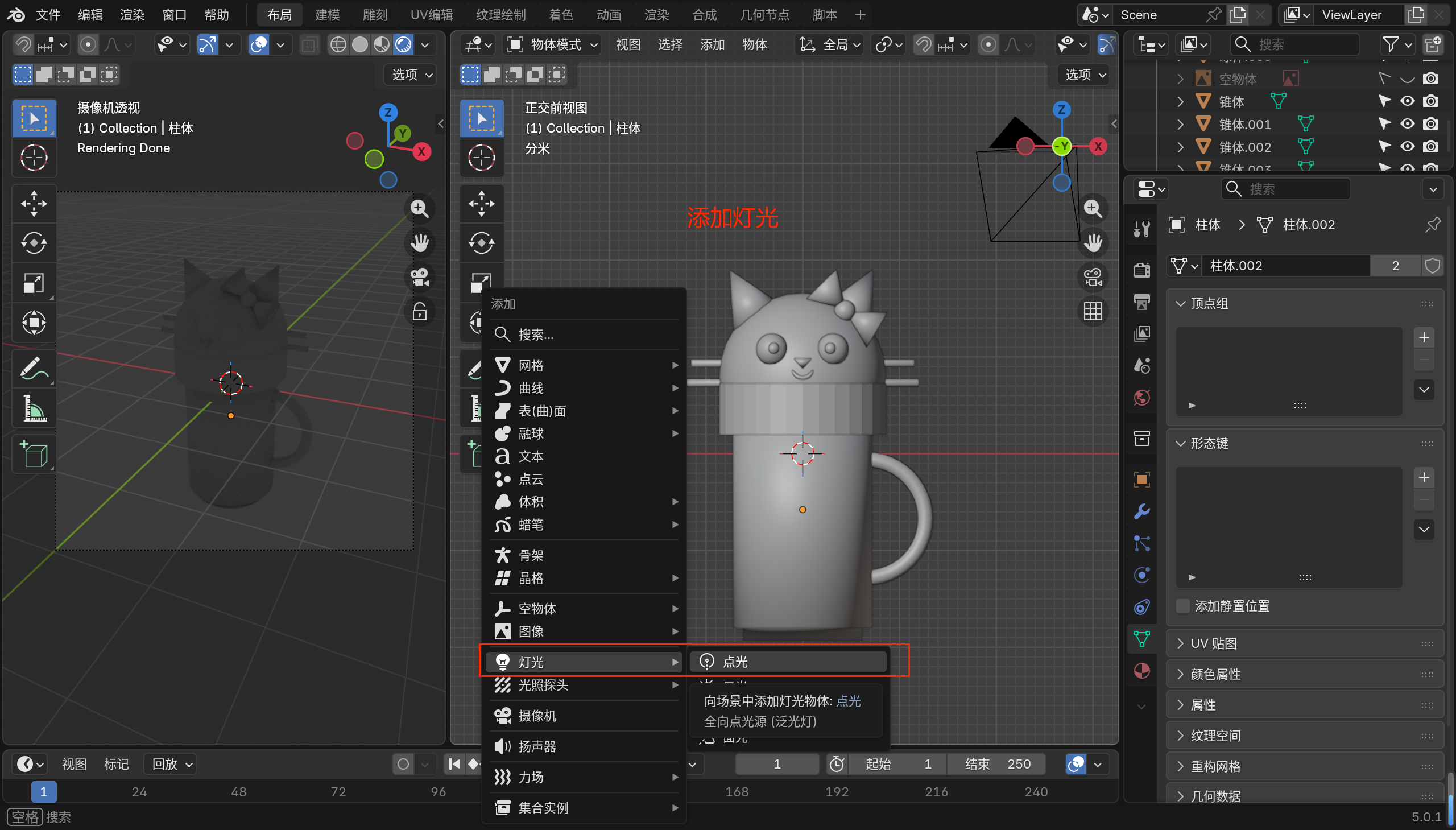Click the 结束 frame 250 field
Image resolution: width=1456 pixels, height=830 pixels.
click(x=997, y=764)
